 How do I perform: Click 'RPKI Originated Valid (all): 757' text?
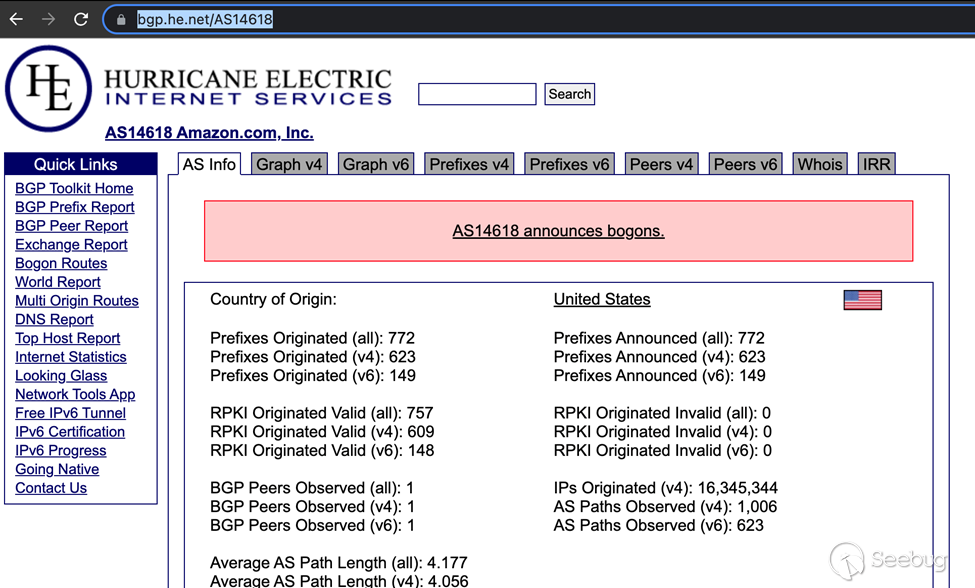click(x=321, y=413)
